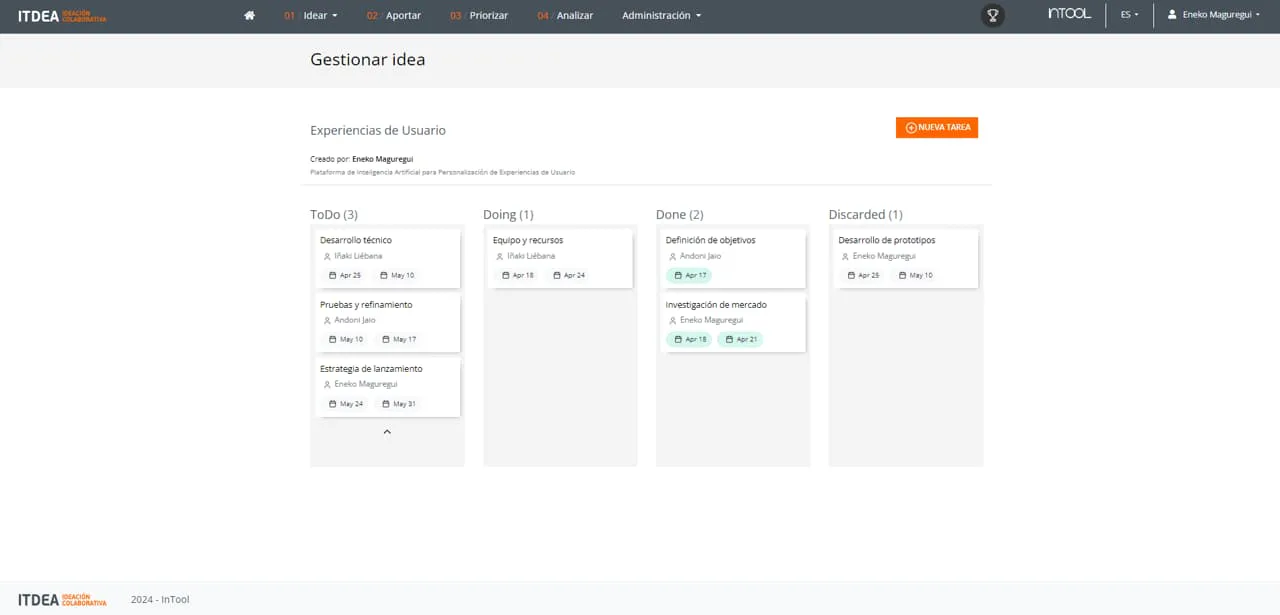Click the Plataforma de Inteligencia Artificial description
The height and width of the screenshot is (615, 1280).
[442, 172]
